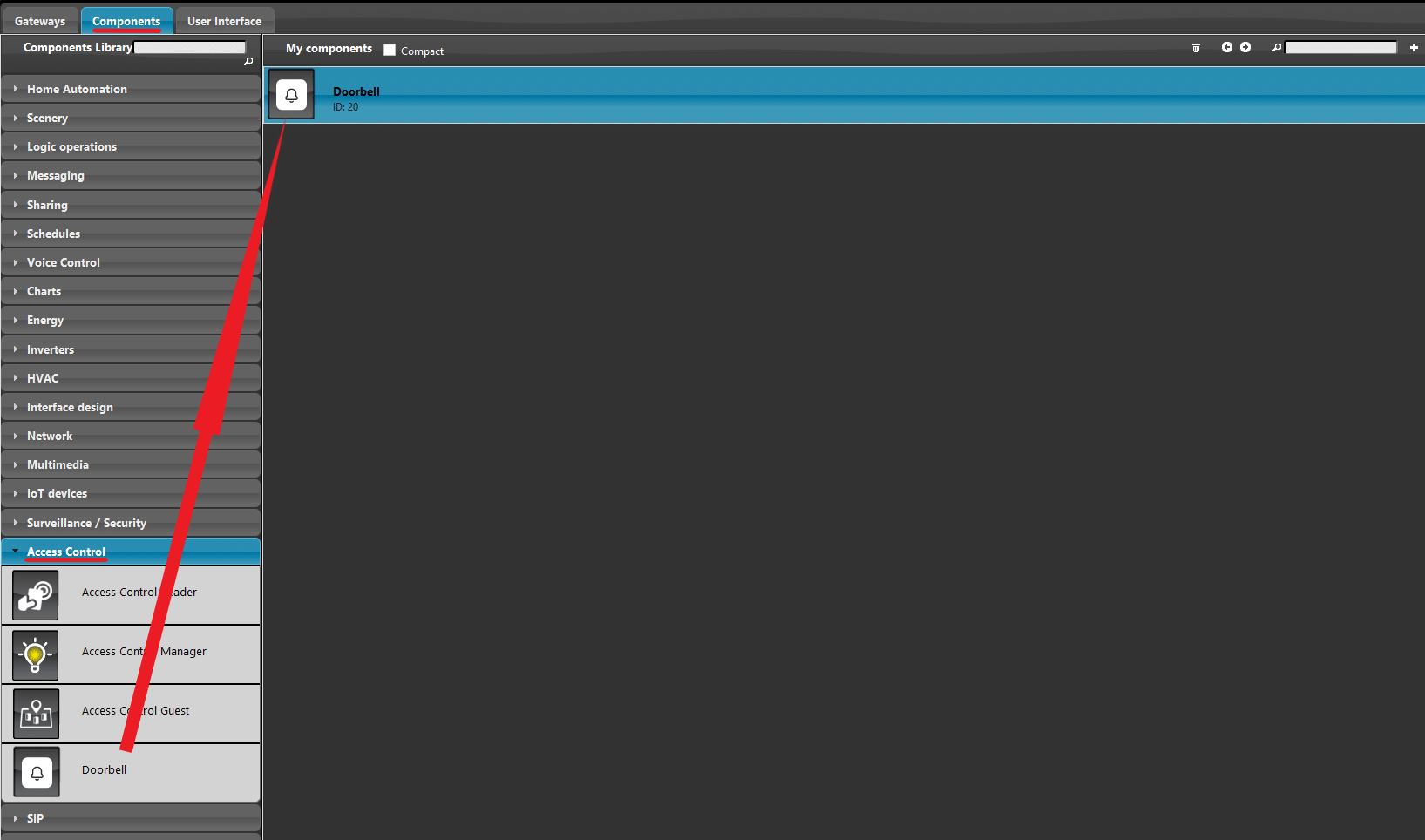
Task: Click the Doorbell label in the library
Action: [104, 770]
